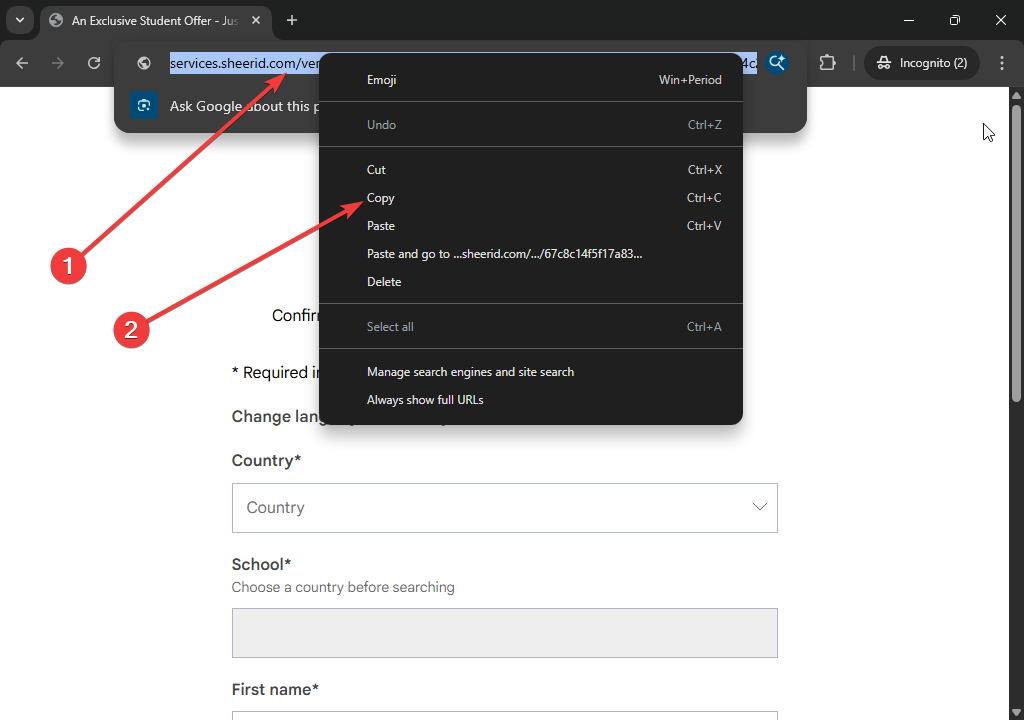Click Google Lens search icon in address bar
Viewport: 1024px width, 720px height.
[x=777, y=63]
